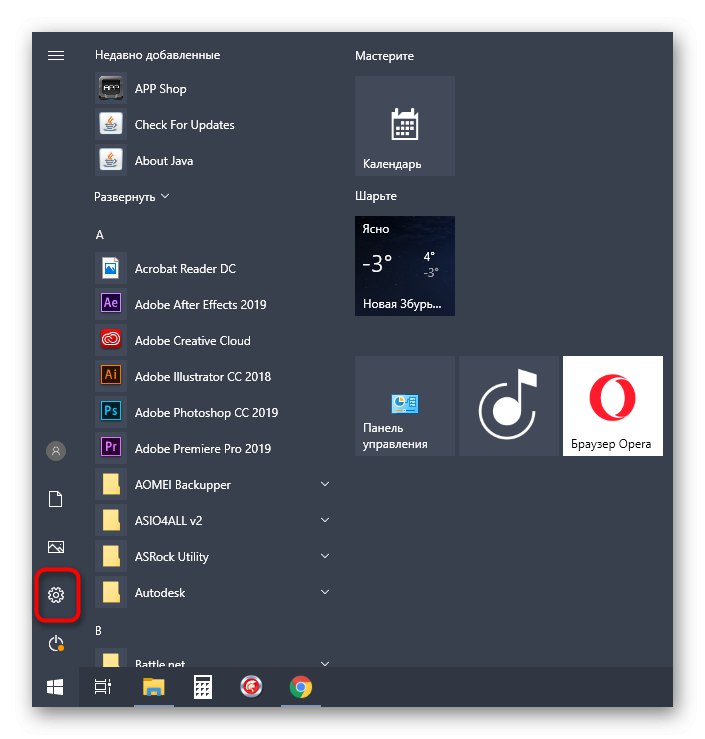
Task: Click the Недавно добавленные heading
Action: [x=157, y=55]
